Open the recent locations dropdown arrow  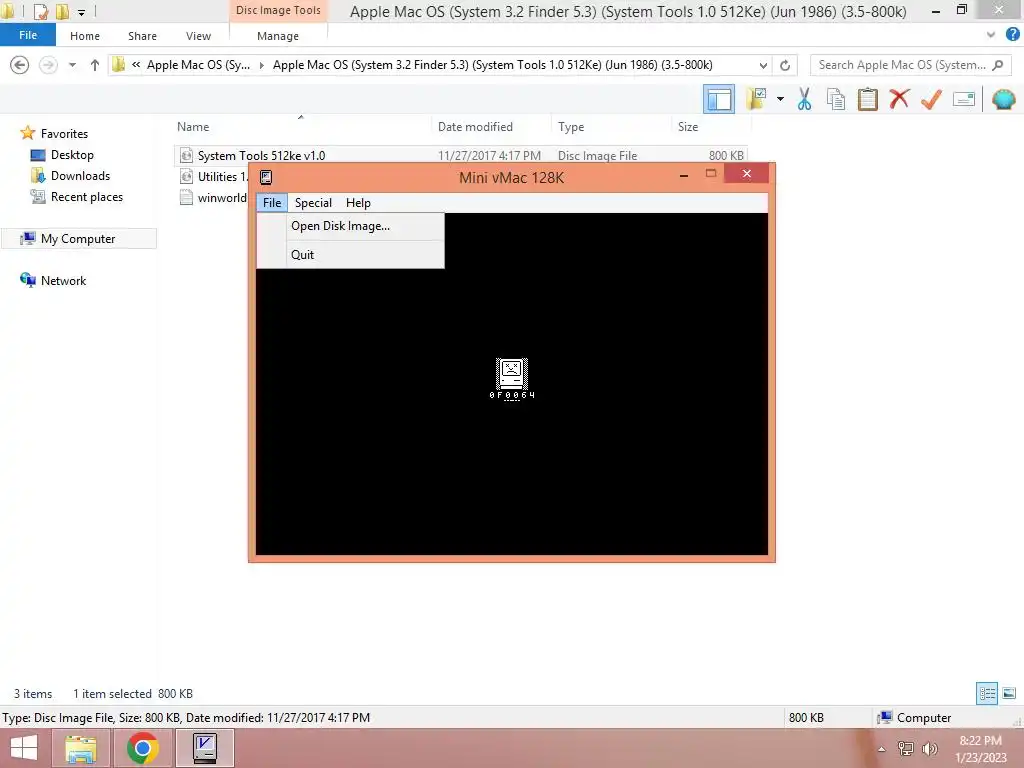pyautogui.click(x=72, y=65)
